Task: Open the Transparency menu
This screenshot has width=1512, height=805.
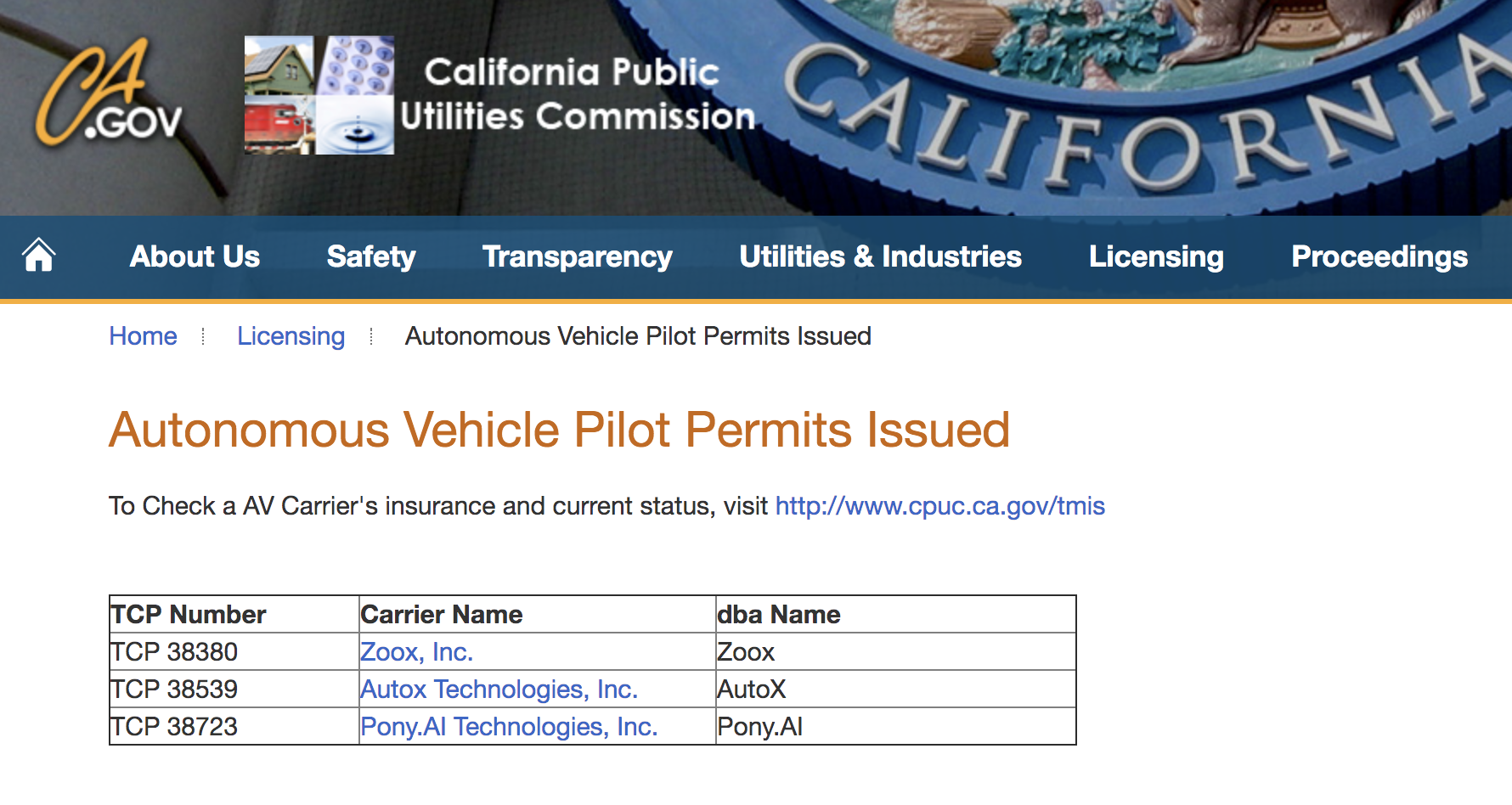Action: pyautogui.click(x=578, y=256)
